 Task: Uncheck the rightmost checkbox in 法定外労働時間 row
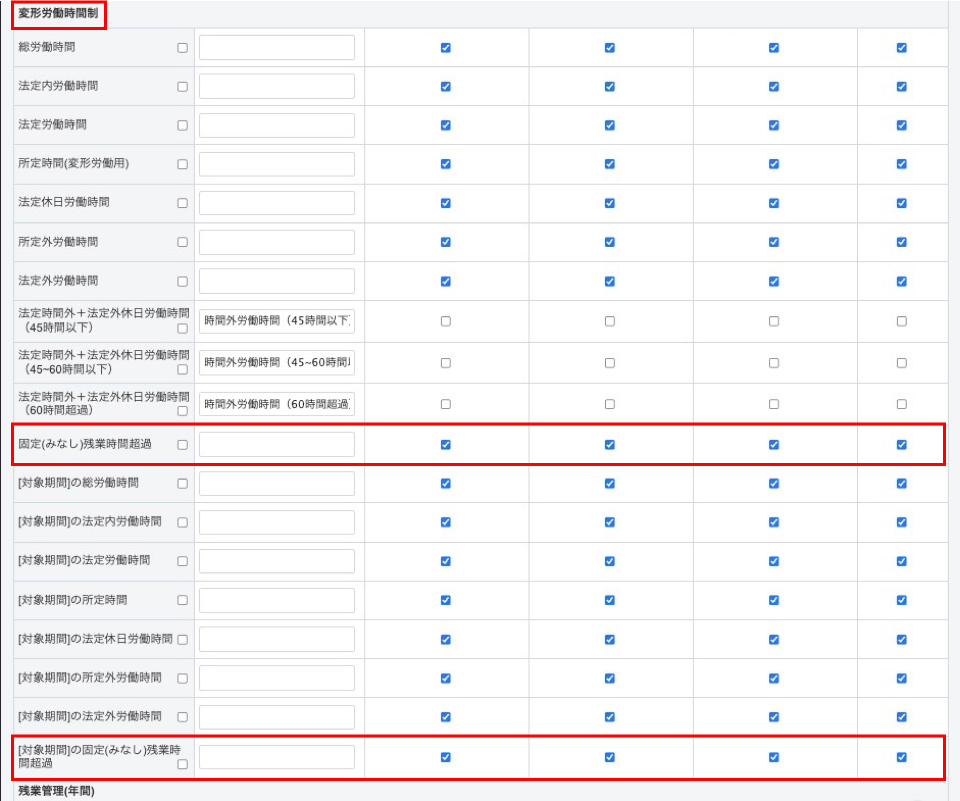point(901,281)
